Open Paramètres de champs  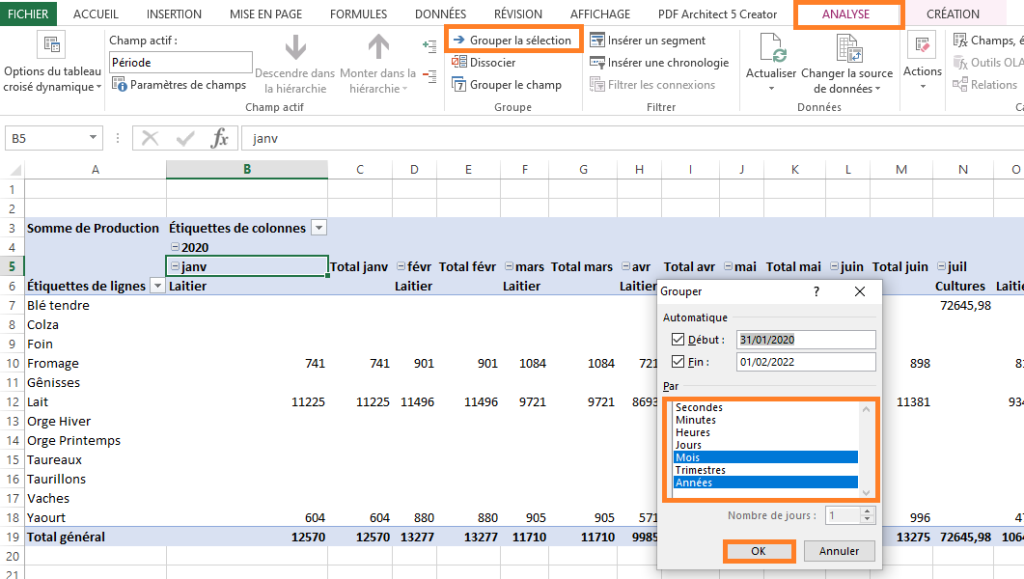point(179,84)
